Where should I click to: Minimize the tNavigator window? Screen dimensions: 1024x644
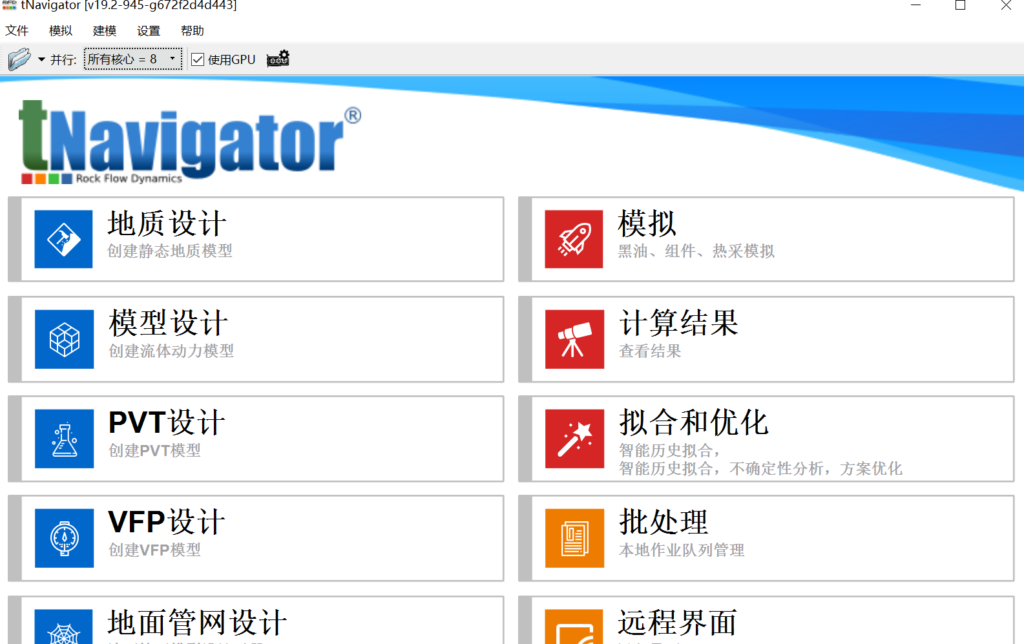916,5
